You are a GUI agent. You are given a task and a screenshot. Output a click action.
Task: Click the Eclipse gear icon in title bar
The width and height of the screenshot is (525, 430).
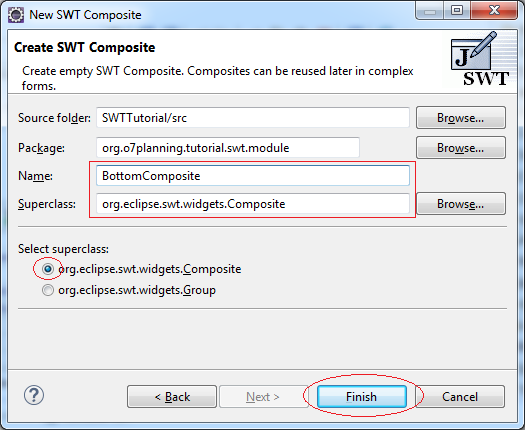[15, 15]
